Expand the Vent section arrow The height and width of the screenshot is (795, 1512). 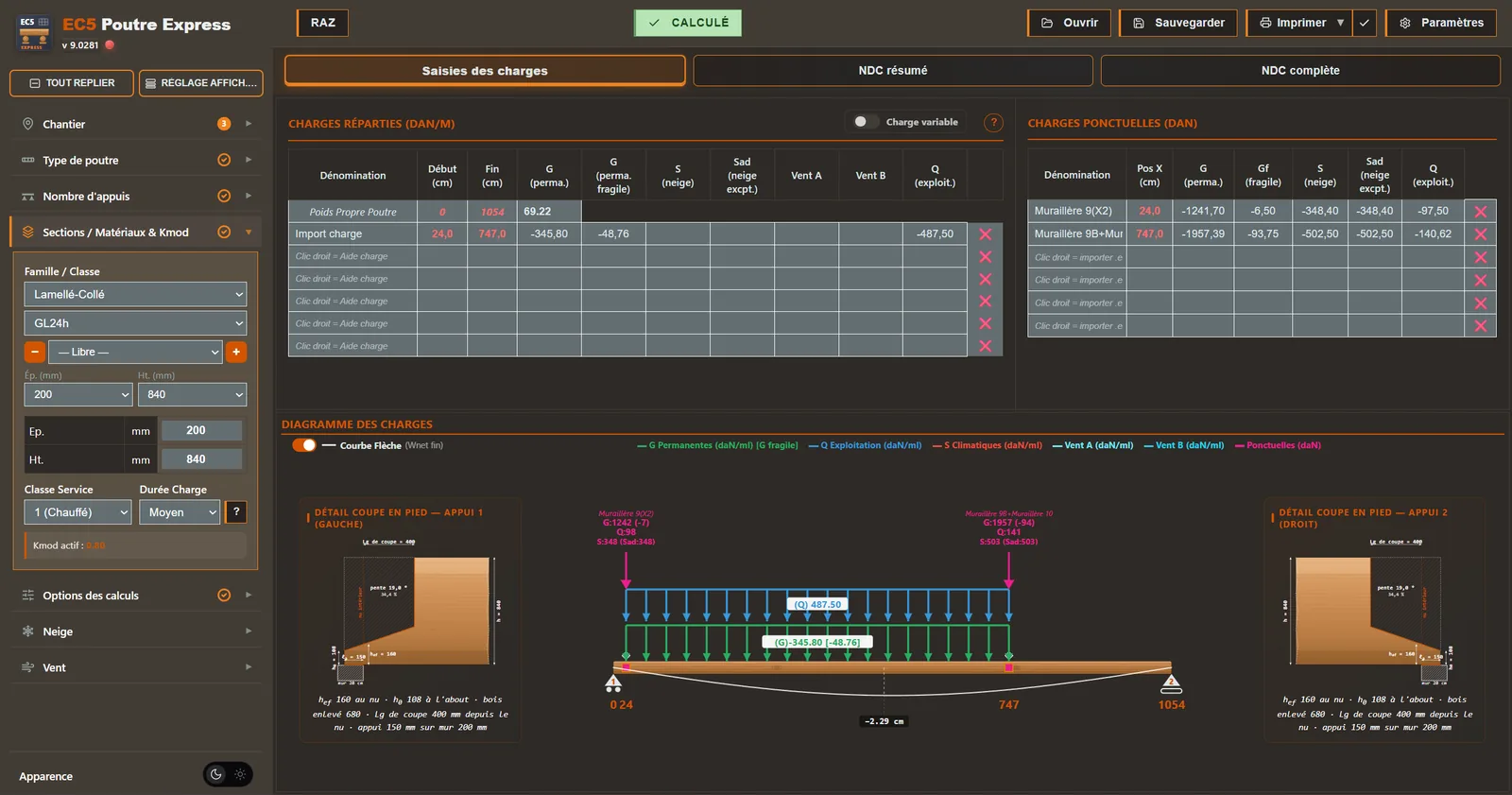[249, 666]
